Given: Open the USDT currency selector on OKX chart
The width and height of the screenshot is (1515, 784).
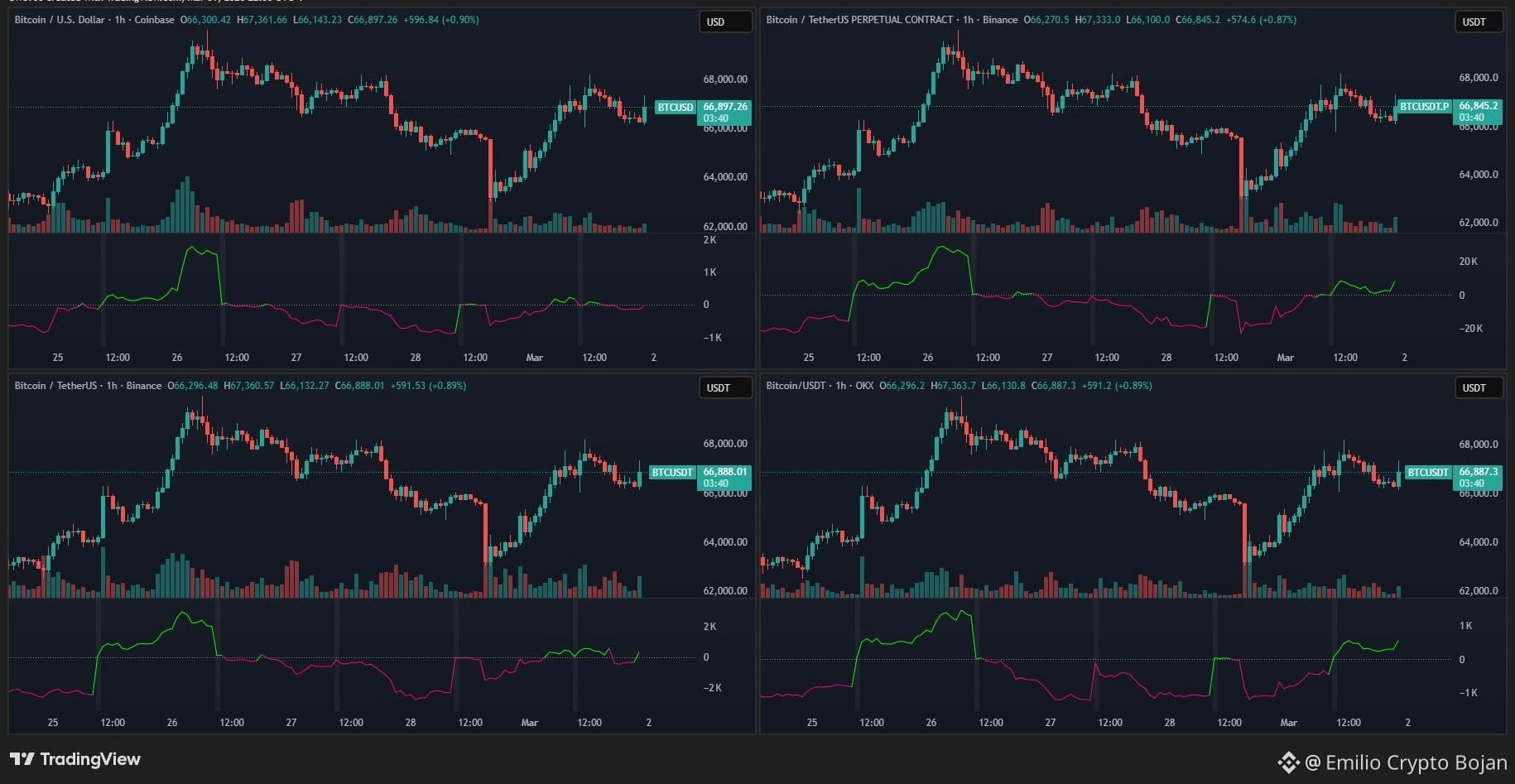Looking at the screenshot, I should tap(1479, 387).
